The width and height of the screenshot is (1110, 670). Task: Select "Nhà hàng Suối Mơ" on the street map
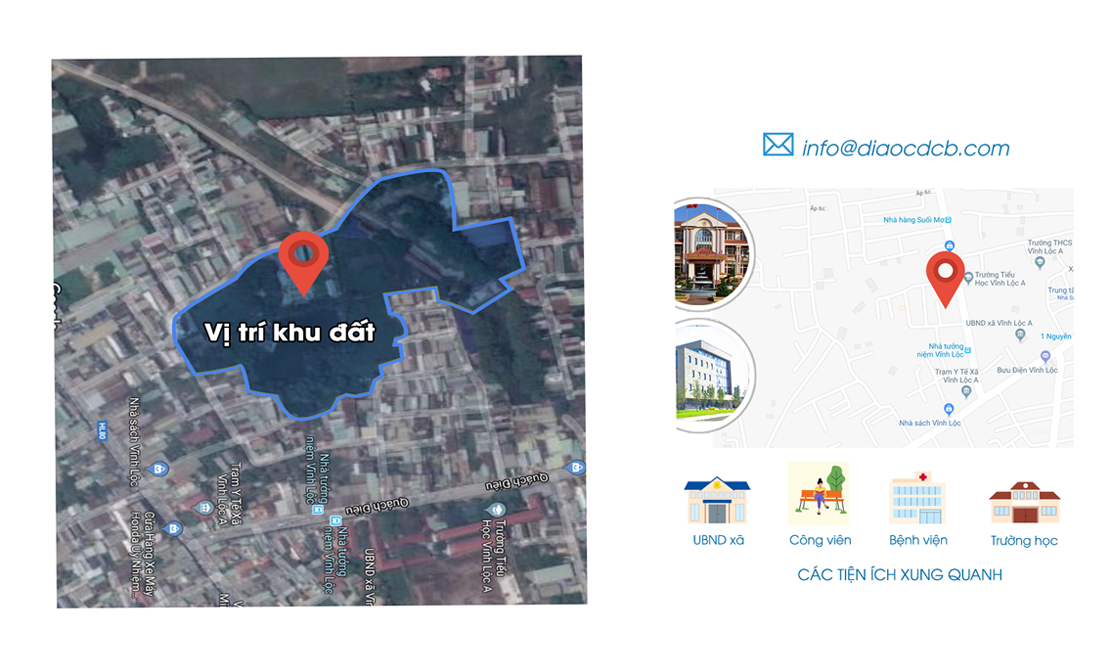(913, 220)
